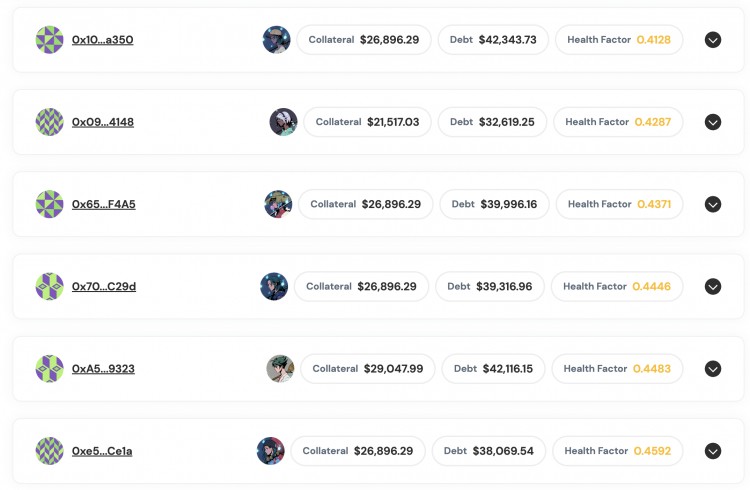Click the identicon beside address 0x65...F4A5
The height and width of the screenshot is (490, 750).
point(49,204)
